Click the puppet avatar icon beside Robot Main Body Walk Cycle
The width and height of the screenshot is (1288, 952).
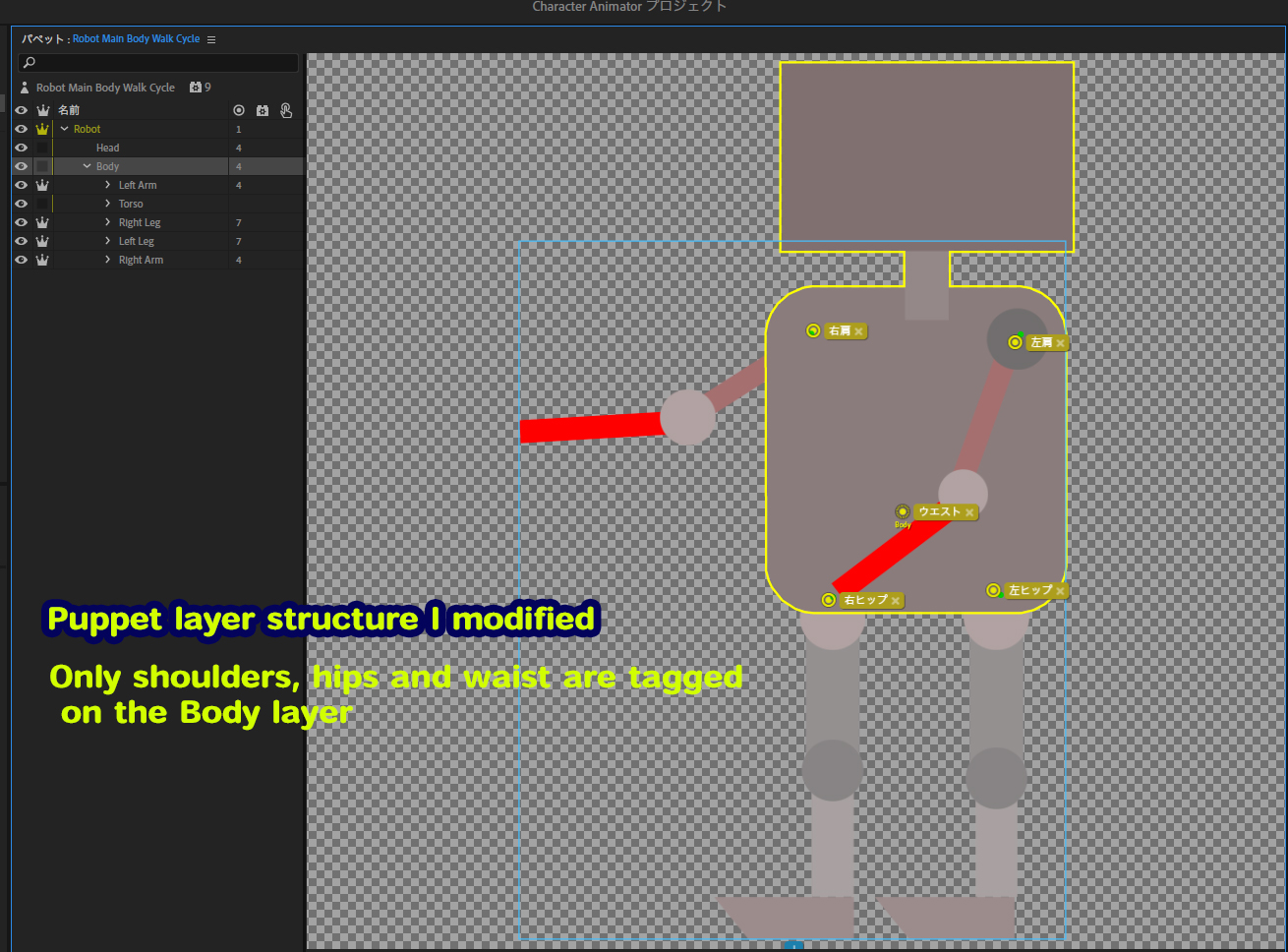click(x=25, y=88)
